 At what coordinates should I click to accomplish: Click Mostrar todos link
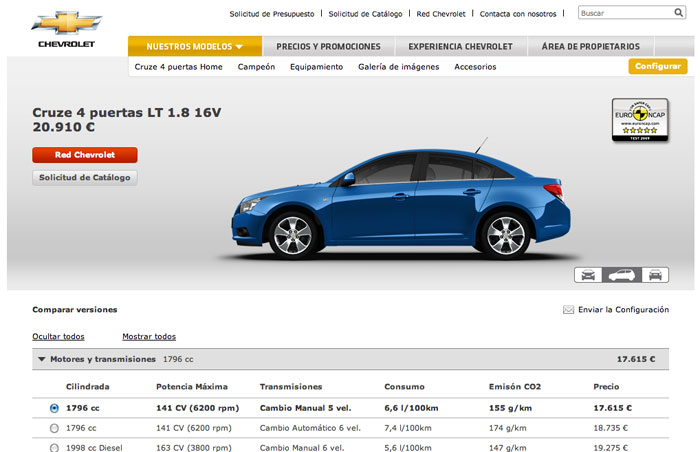tap(149, 337)
